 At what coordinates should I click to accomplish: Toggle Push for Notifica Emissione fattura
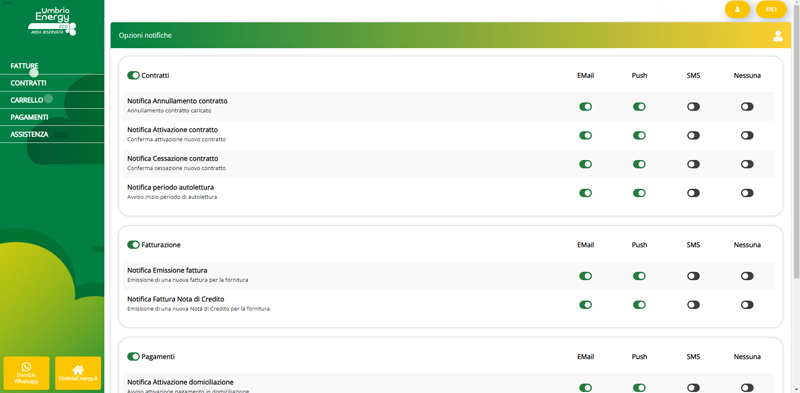click(x=639, y=276)
